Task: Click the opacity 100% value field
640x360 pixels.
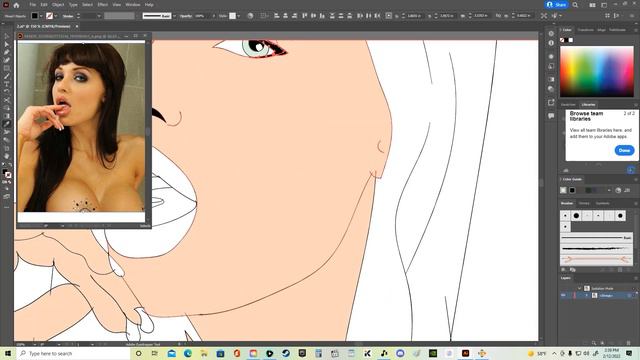Action: [201, 16]
